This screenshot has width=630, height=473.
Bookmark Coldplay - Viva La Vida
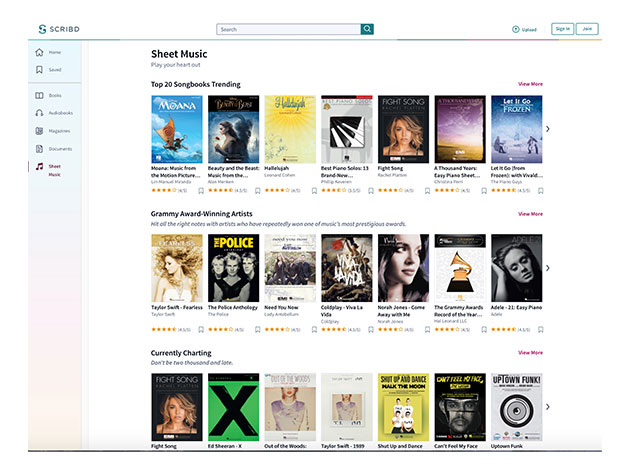371,330
